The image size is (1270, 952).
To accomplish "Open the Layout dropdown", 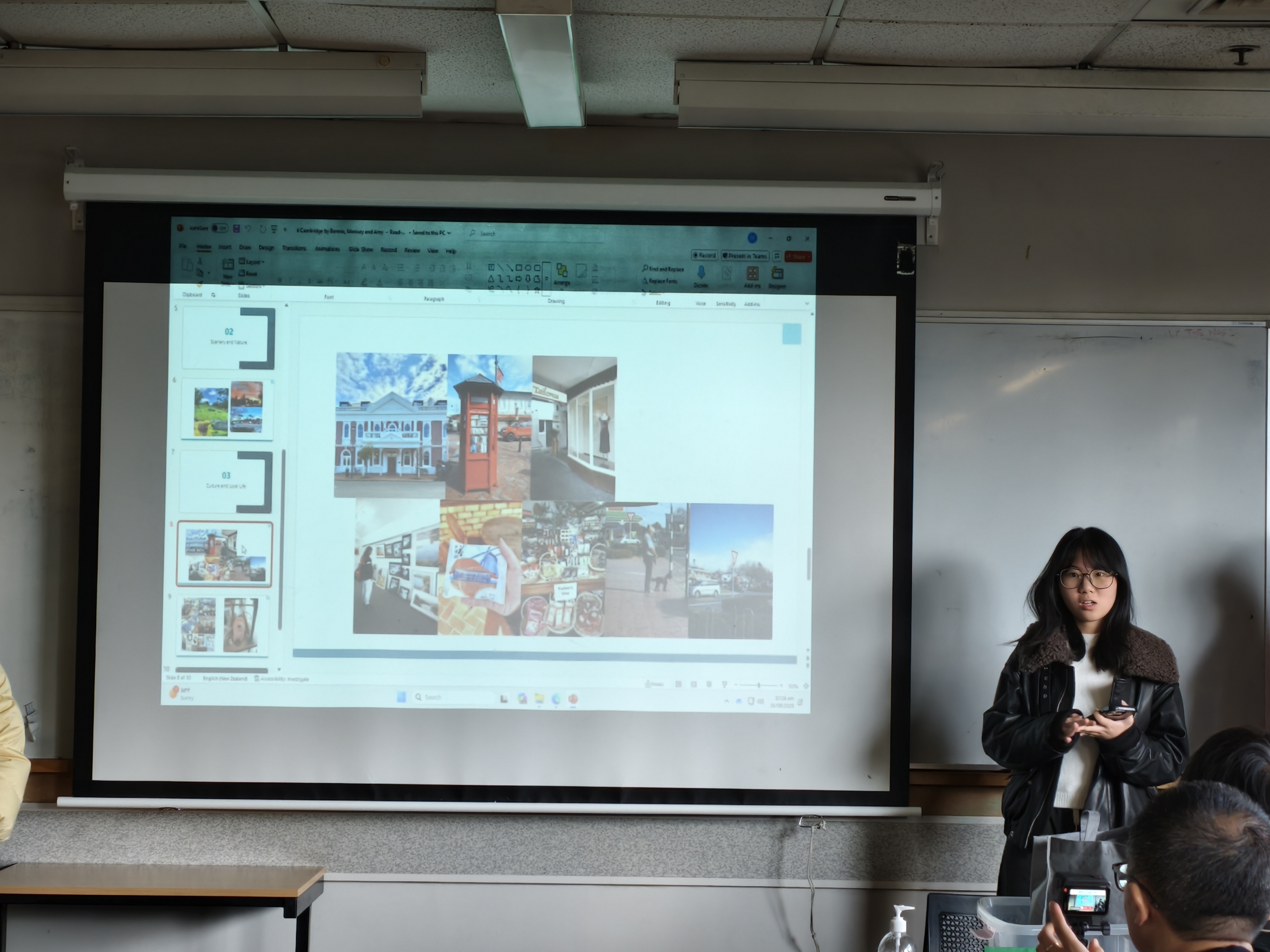I will 252,262.
